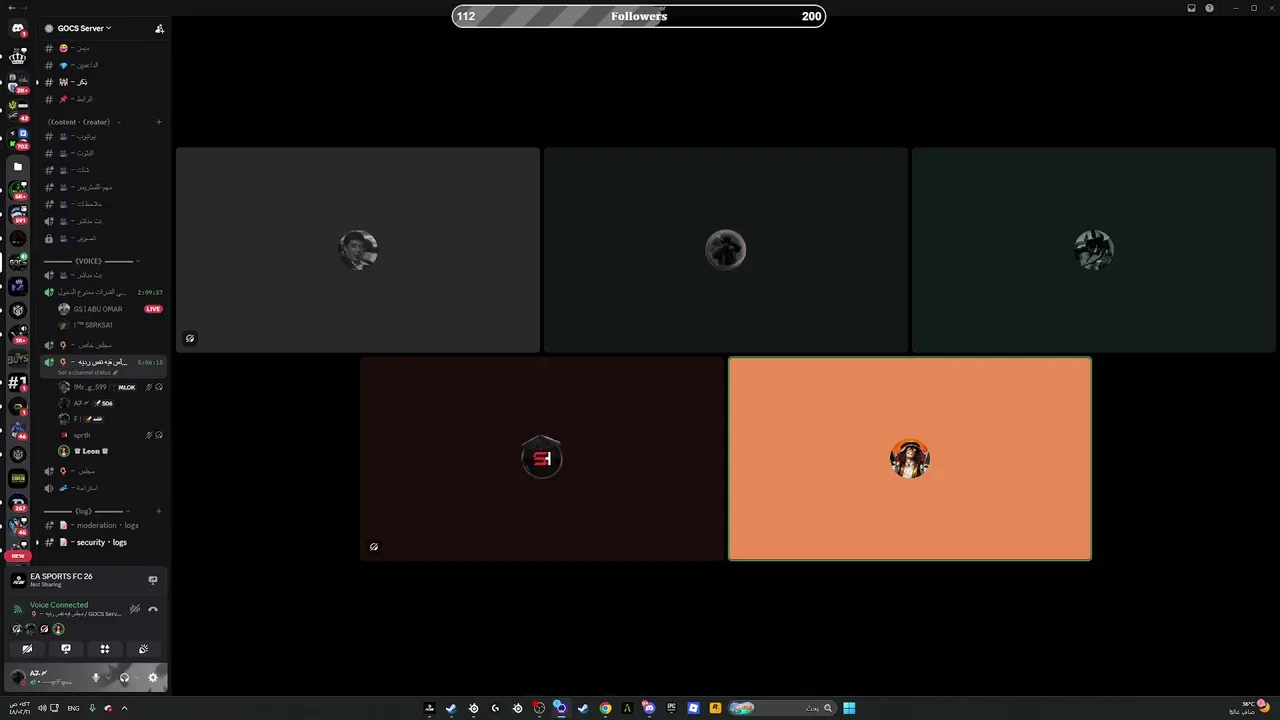Viewport: 1280px width, 720px height.
Task: Click the taskbar search box
Action: (x=782, y=708)
